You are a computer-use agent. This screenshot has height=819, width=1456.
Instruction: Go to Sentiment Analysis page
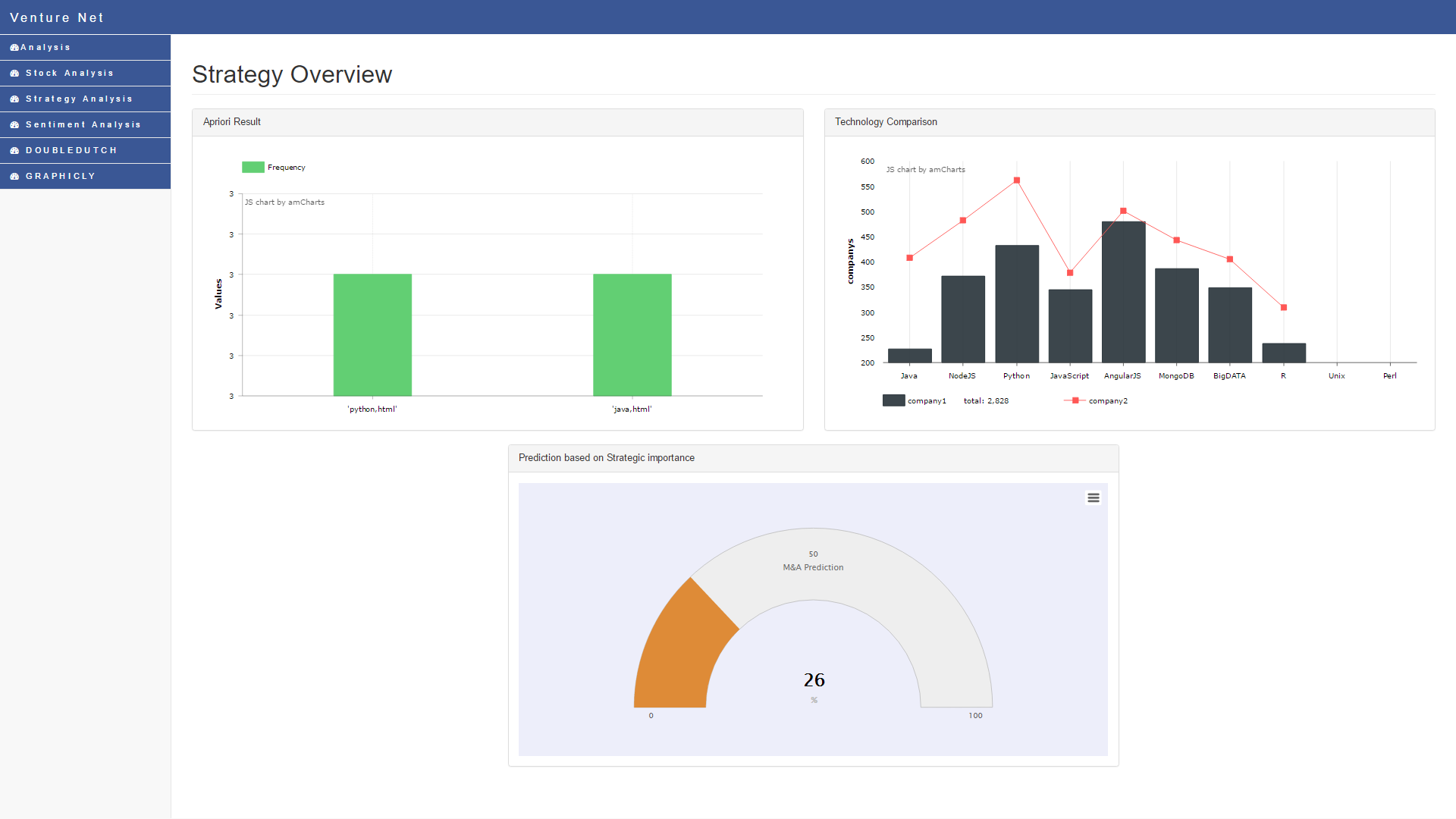click(x=83, y=125)
